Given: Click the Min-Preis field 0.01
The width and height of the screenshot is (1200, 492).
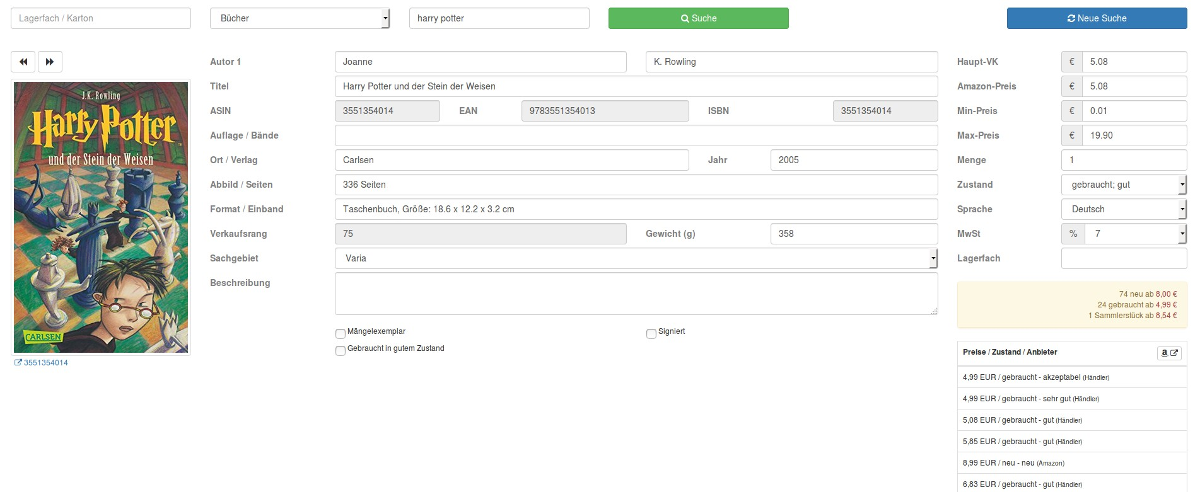Looking at the screenshot, I should [1135, 111].
